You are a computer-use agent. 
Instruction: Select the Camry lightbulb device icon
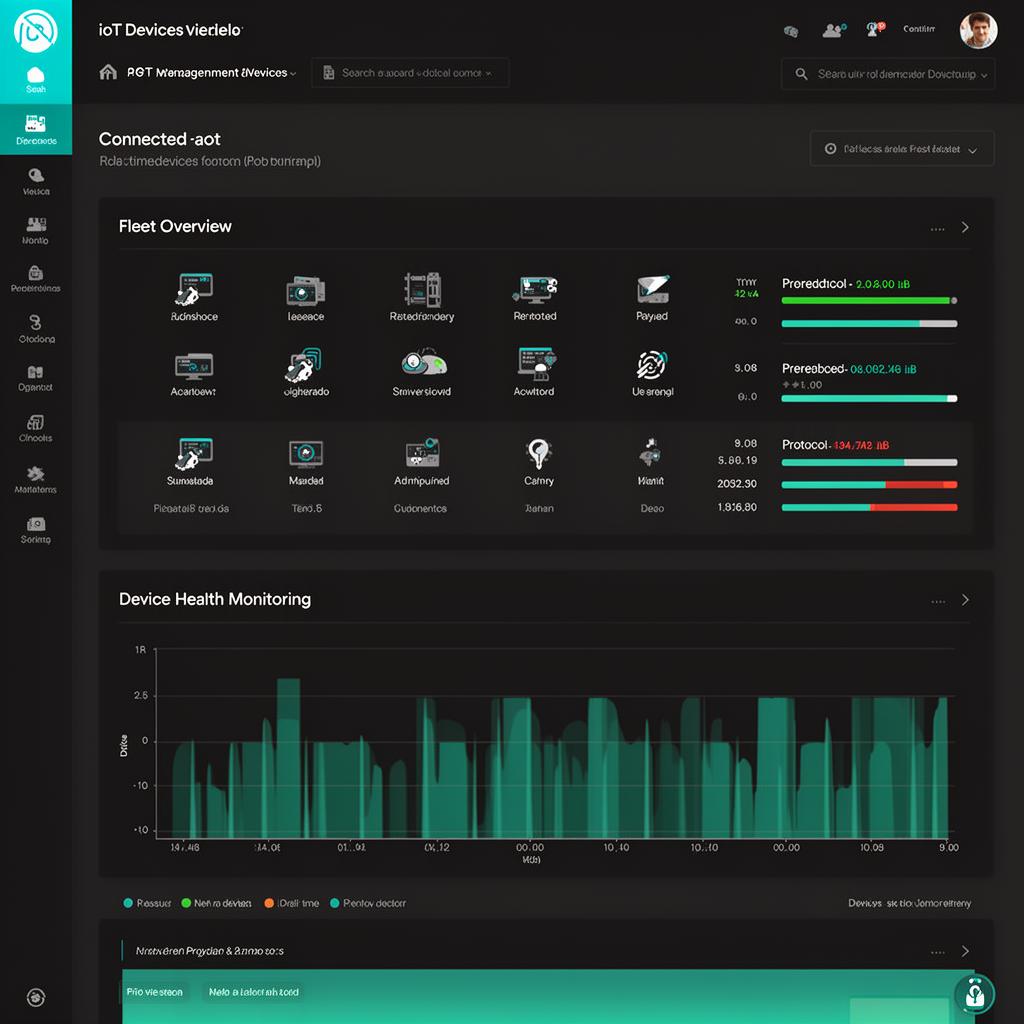539,454
